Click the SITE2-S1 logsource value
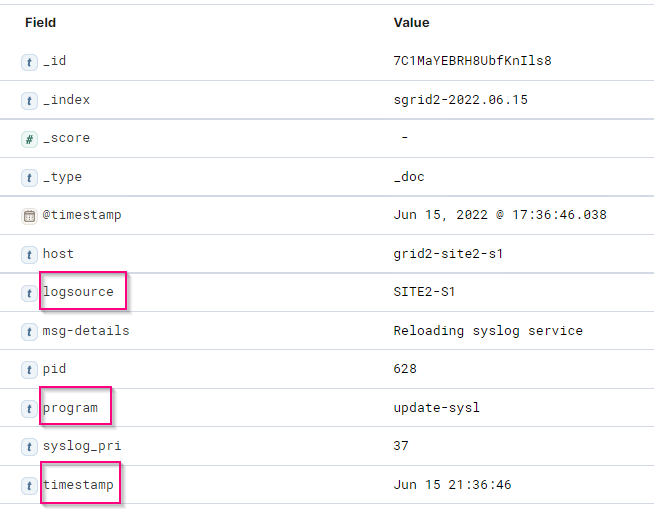Image resolution: width=654 pixels, height=509 pixels. point(425,292)
